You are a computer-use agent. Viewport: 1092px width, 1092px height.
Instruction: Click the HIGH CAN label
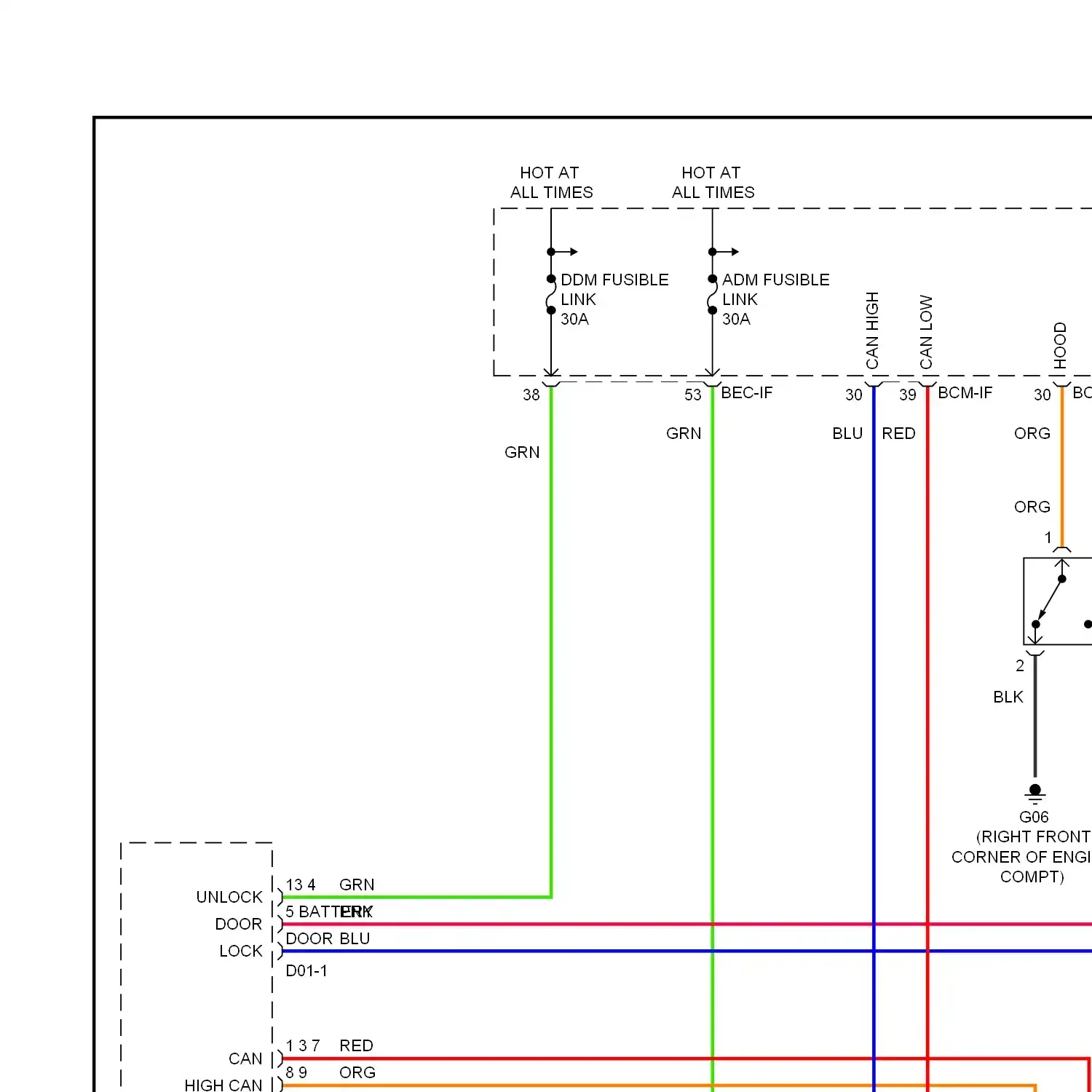(x=223, y=1085)
